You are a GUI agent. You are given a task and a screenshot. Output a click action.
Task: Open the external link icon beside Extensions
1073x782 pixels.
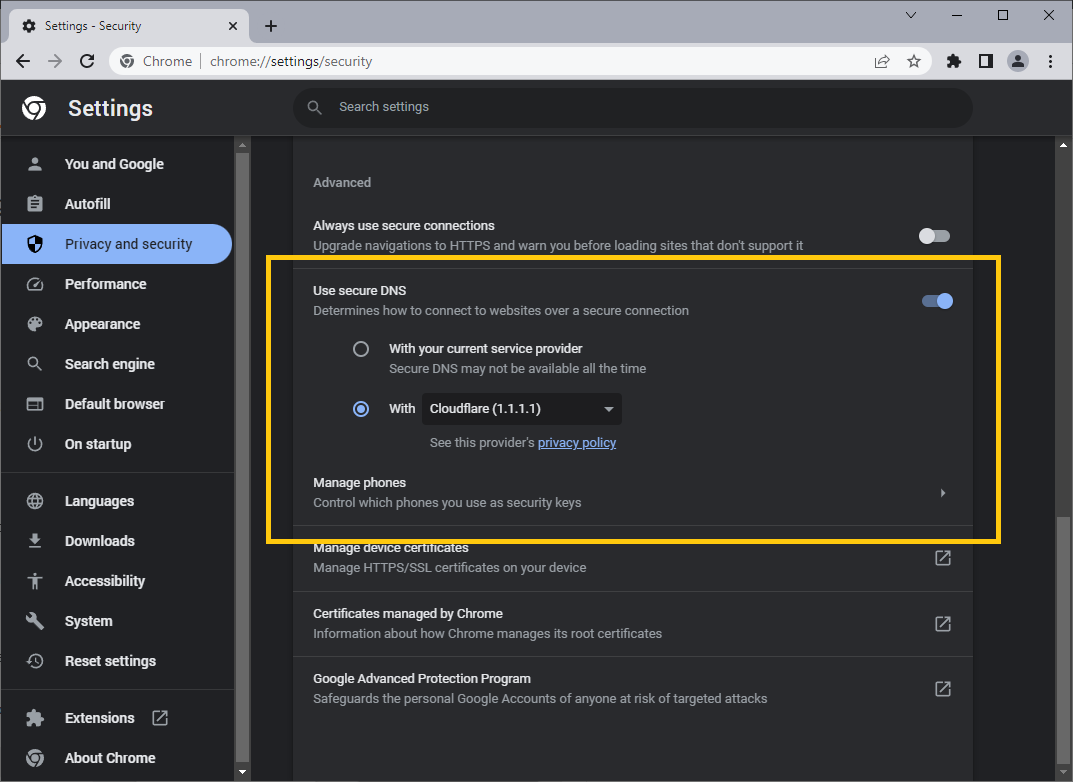[x=160, y=718]
